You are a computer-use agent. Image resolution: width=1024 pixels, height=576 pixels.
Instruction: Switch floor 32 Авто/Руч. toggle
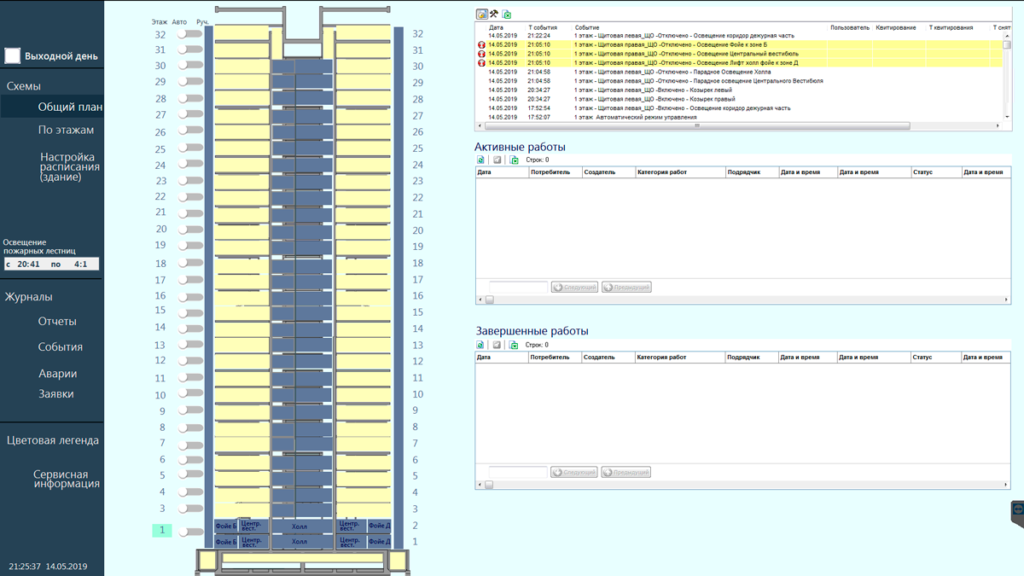(x=189, y=34)
